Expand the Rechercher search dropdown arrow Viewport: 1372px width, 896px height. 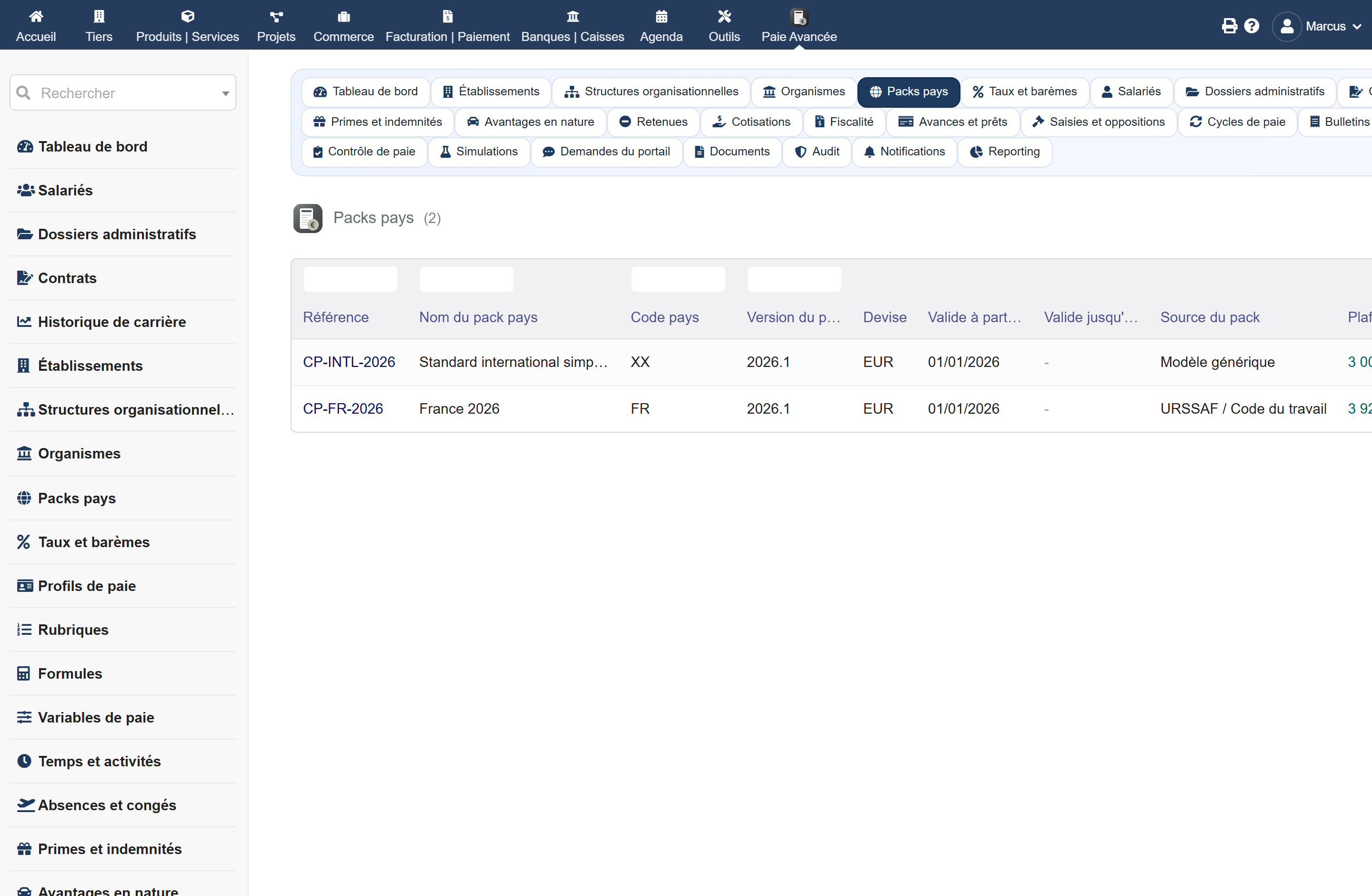[225, 93]
